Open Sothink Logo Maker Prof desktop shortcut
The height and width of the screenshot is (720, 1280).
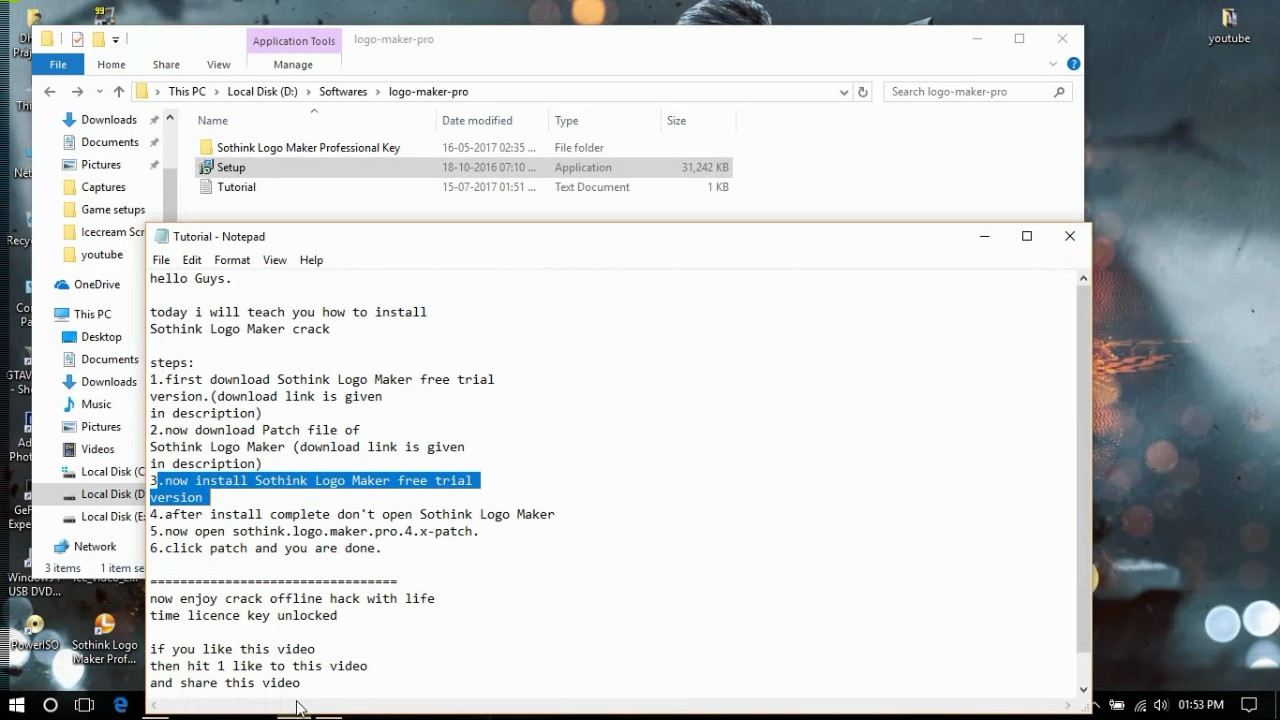[104, 639]
